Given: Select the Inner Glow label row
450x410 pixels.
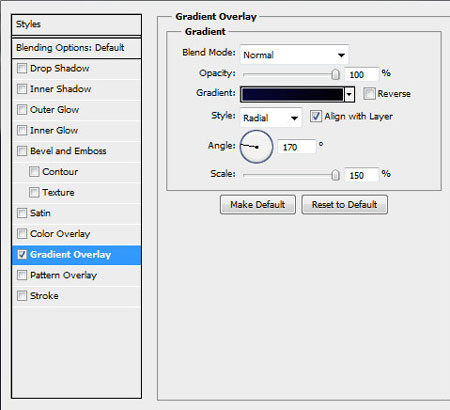Looking at the screenshot, I should click(54, 130).
